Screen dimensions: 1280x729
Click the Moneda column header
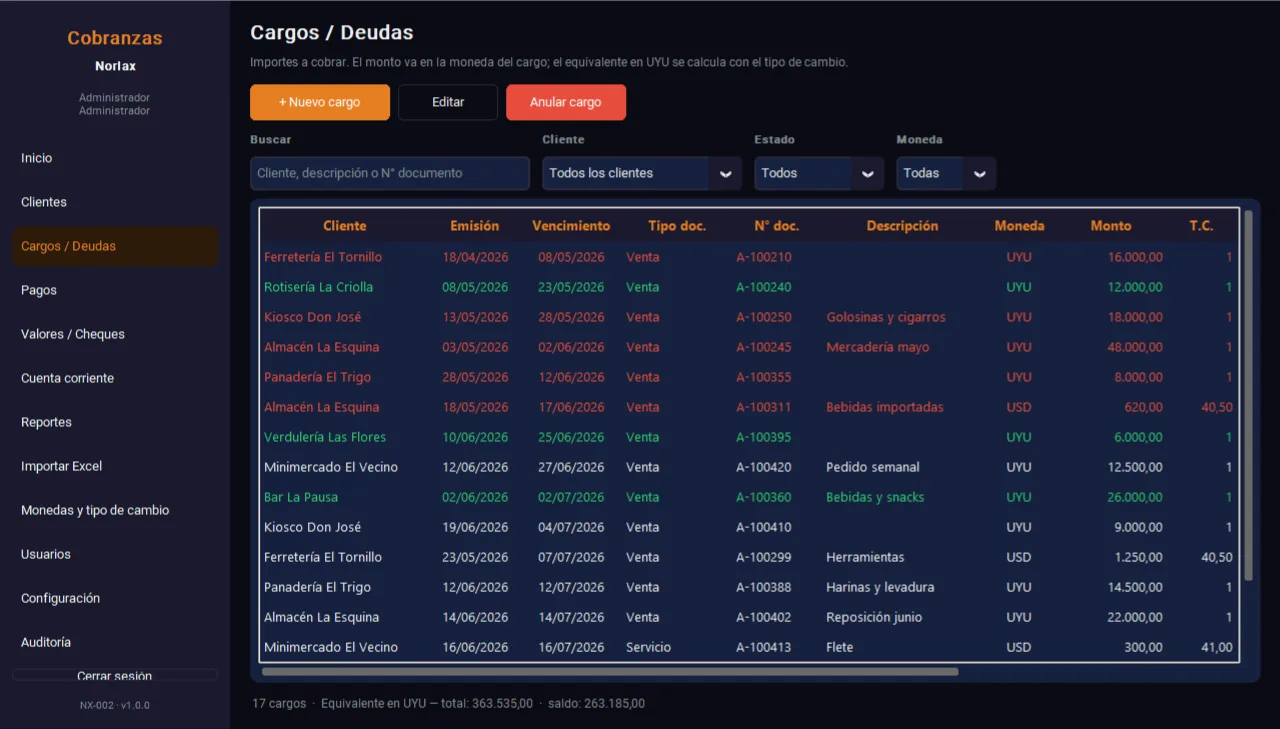(1019, 226)
